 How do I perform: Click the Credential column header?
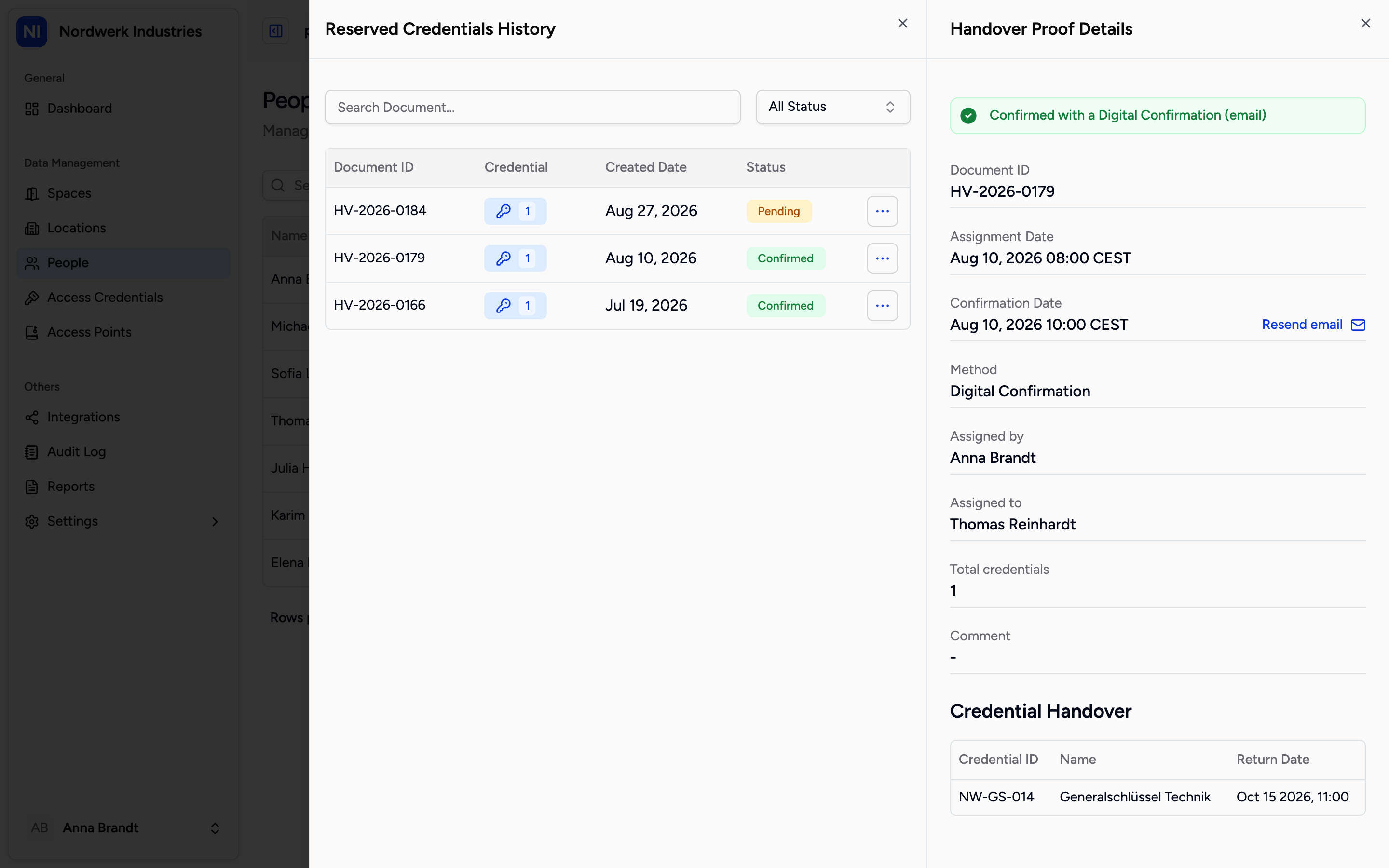pyautogui.click(x=516, y=167)
